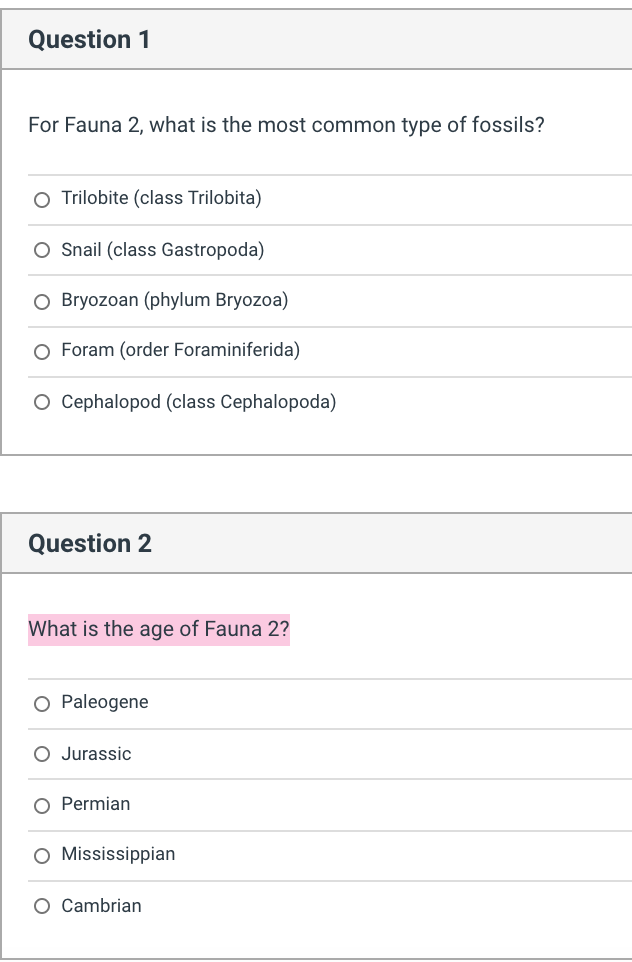The image size is (632, 962).
Task: Pick the Foram radio button
Action: [42, 351]
